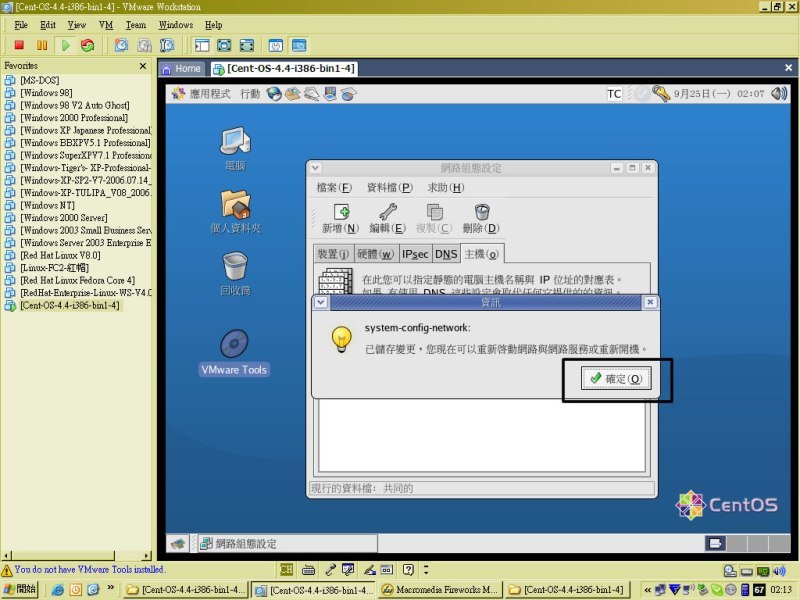The image size is (800, 600).
Task: Toggle the sidebar view toolbar icon
Action: tap(202, 45)
